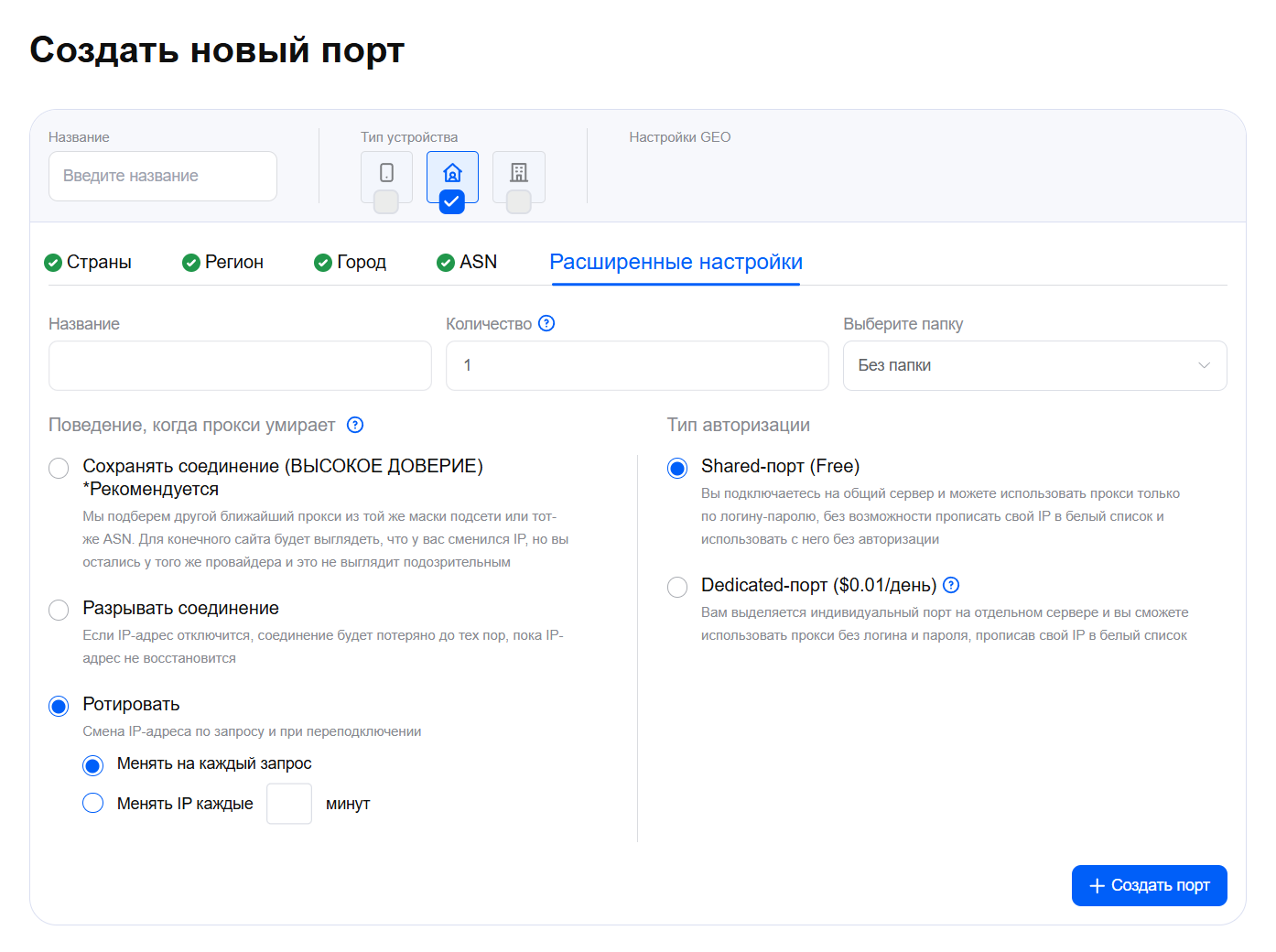Screen dimensions: 1276x952
Task: Select the residential house device type icon
Action: (452, 173)
